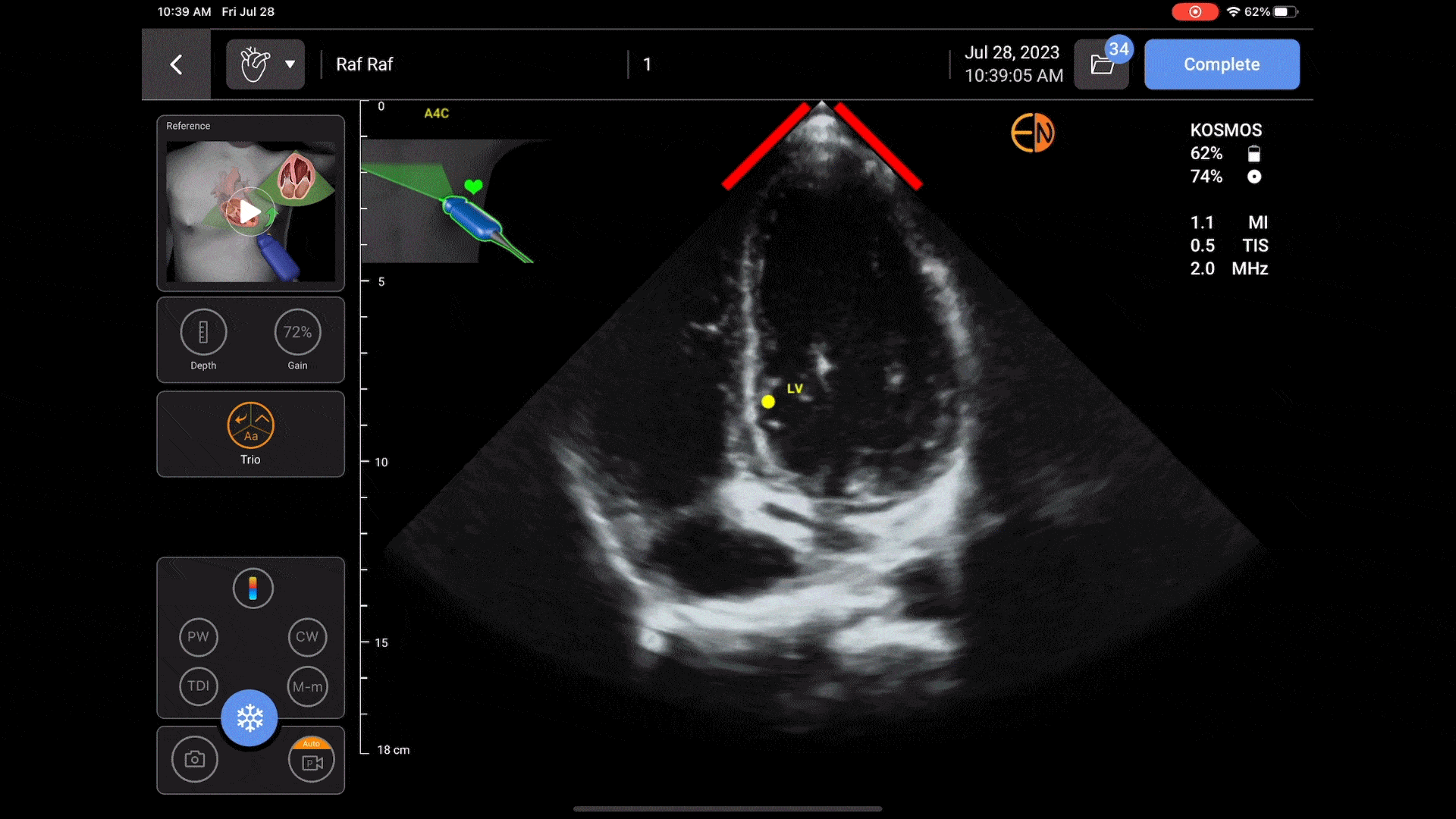Adjust the 72% Gain control
Viewport: 1456px width, 819px height.
[x=297, y=332]
